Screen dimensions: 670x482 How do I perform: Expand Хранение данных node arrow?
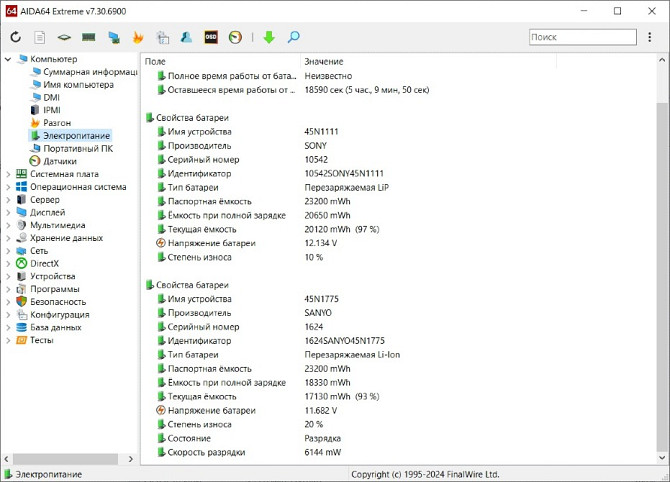coord(8,238)
